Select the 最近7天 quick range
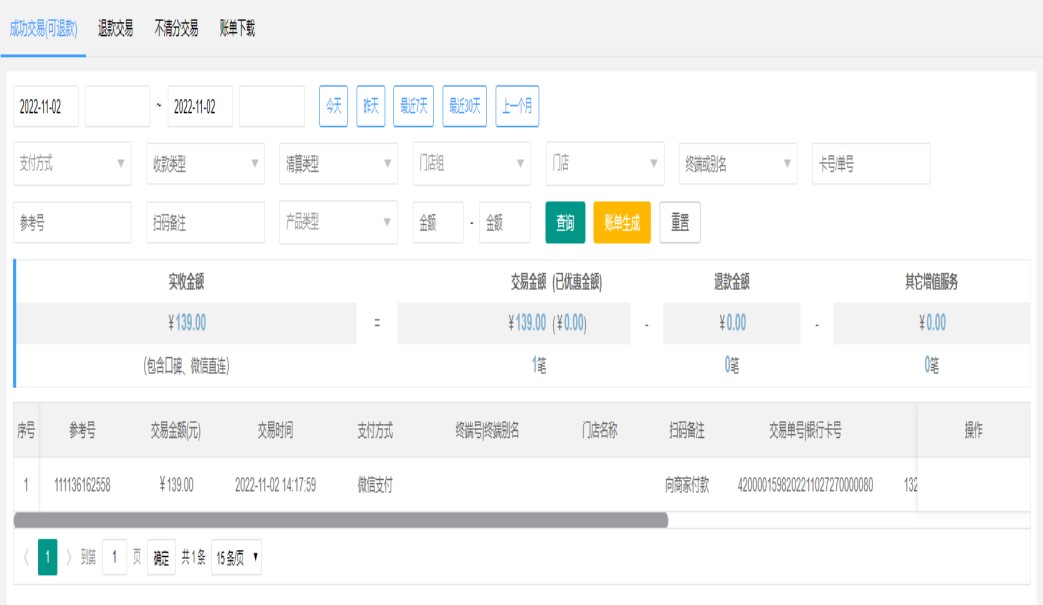The width and height of the screenshot is (1043, 605). tap(413, 106)
